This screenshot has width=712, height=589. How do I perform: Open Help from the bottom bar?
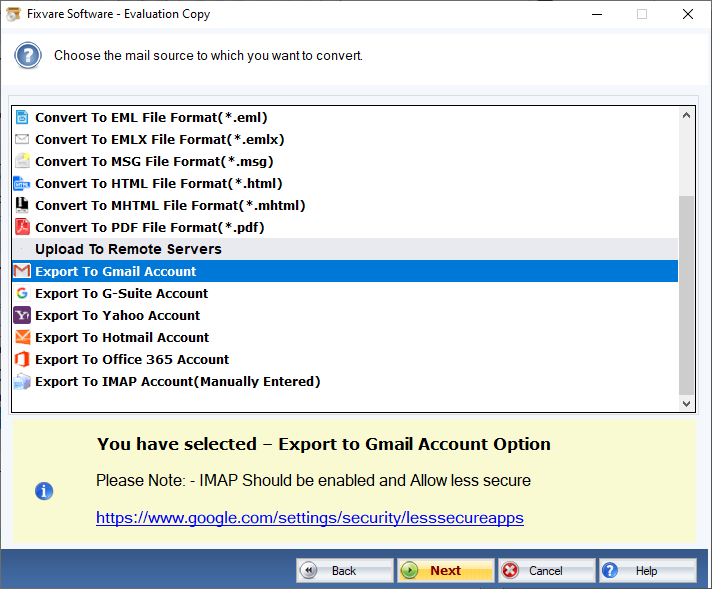point(648,570)
